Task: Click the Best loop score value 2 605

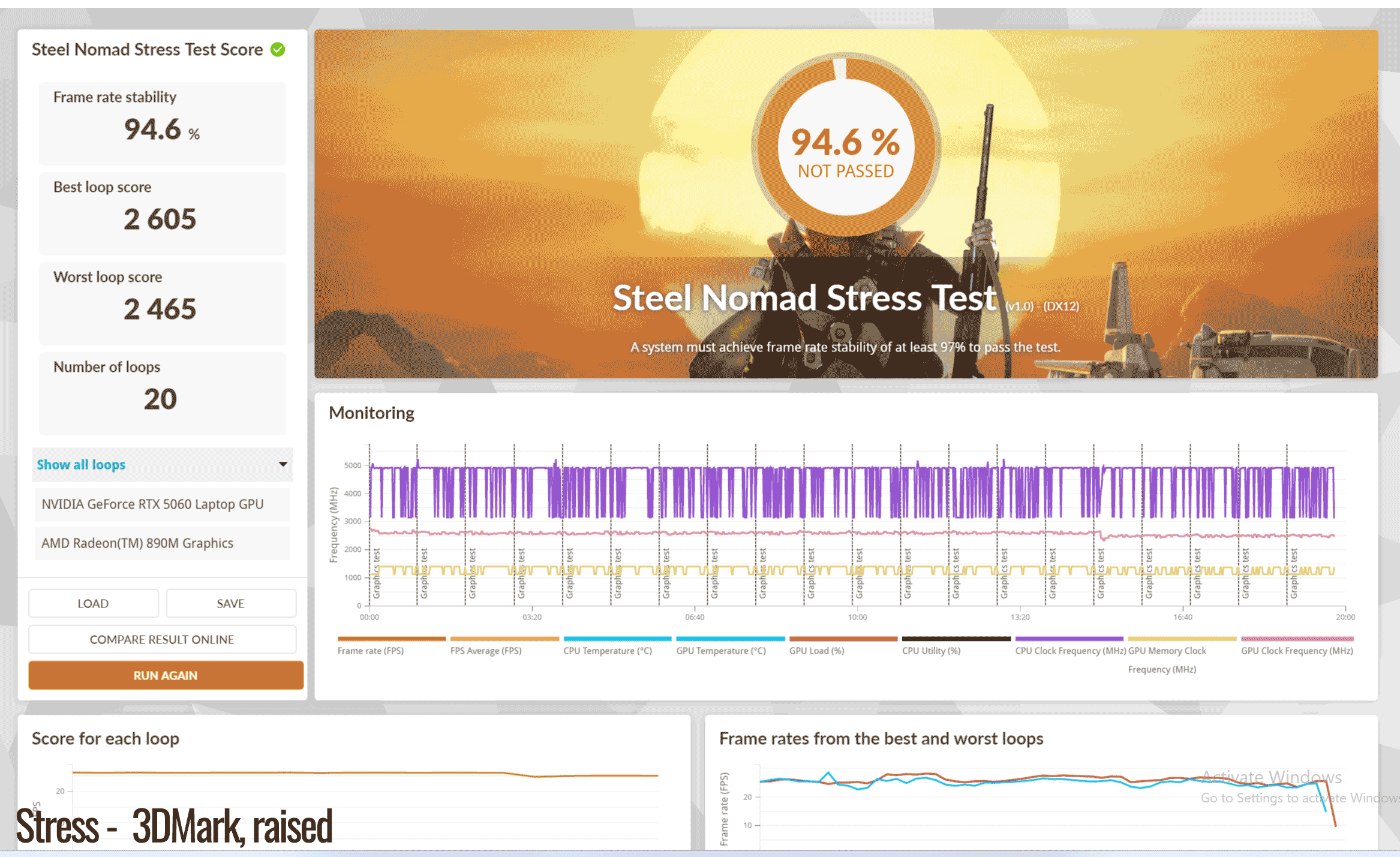Action: pos(160,219)
